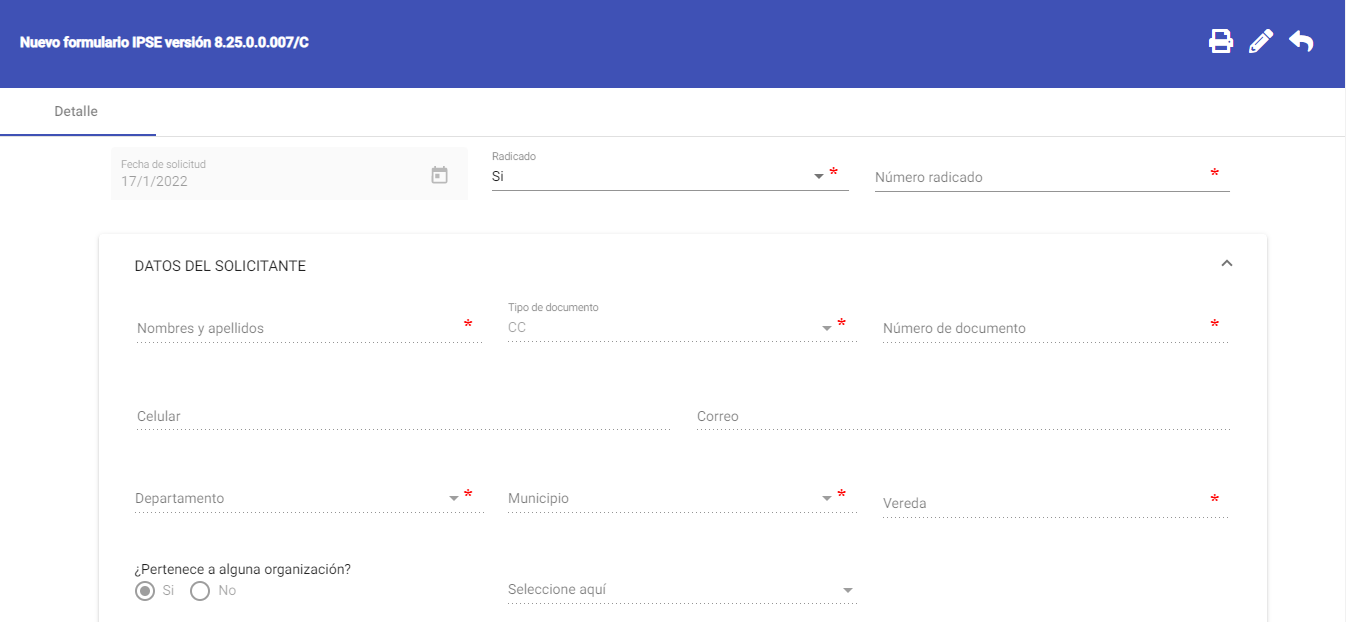Focus the Correo input field
This screenshot has height=622, width=1346.
pyautogui.click(x=960, y=416)
